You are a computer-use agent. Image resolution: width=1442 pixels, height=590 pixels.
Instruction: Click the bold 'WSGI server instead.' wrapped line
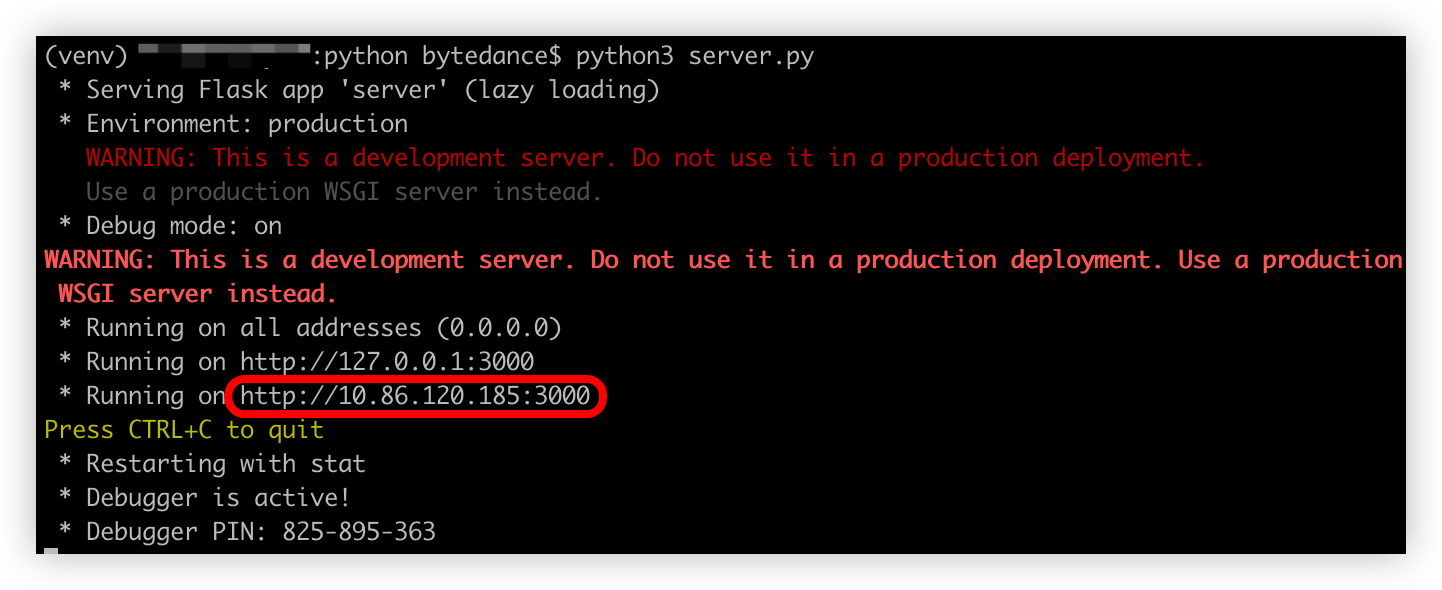pyautogui.click(x=197, y=294)
